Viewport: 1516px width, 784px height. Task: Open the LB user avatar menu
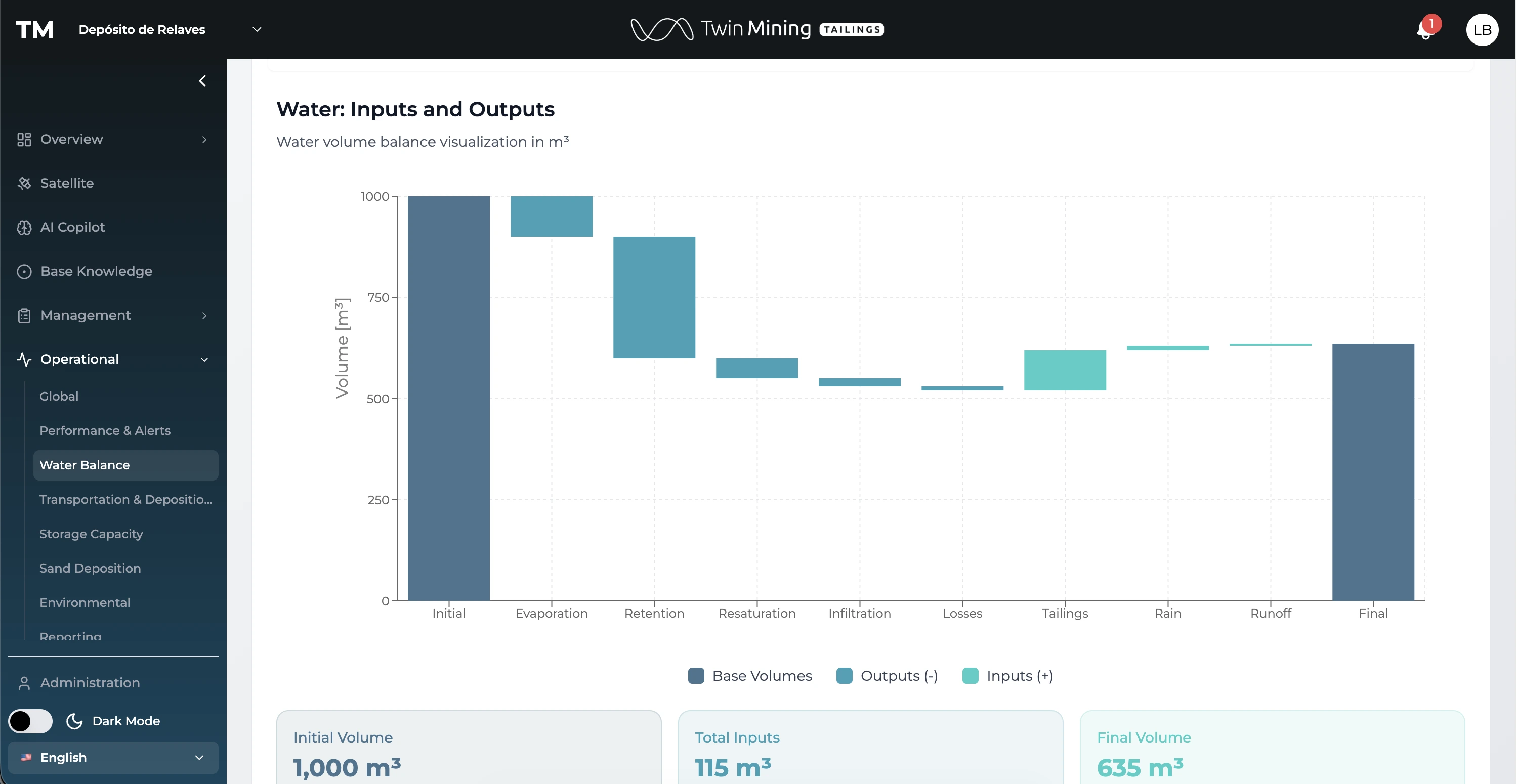[x=1481, y=30]
